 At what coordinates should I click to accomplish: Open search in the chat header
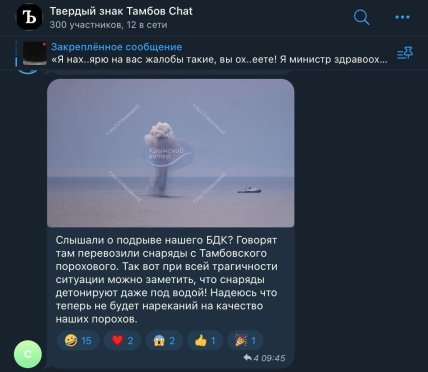[361, 17]
